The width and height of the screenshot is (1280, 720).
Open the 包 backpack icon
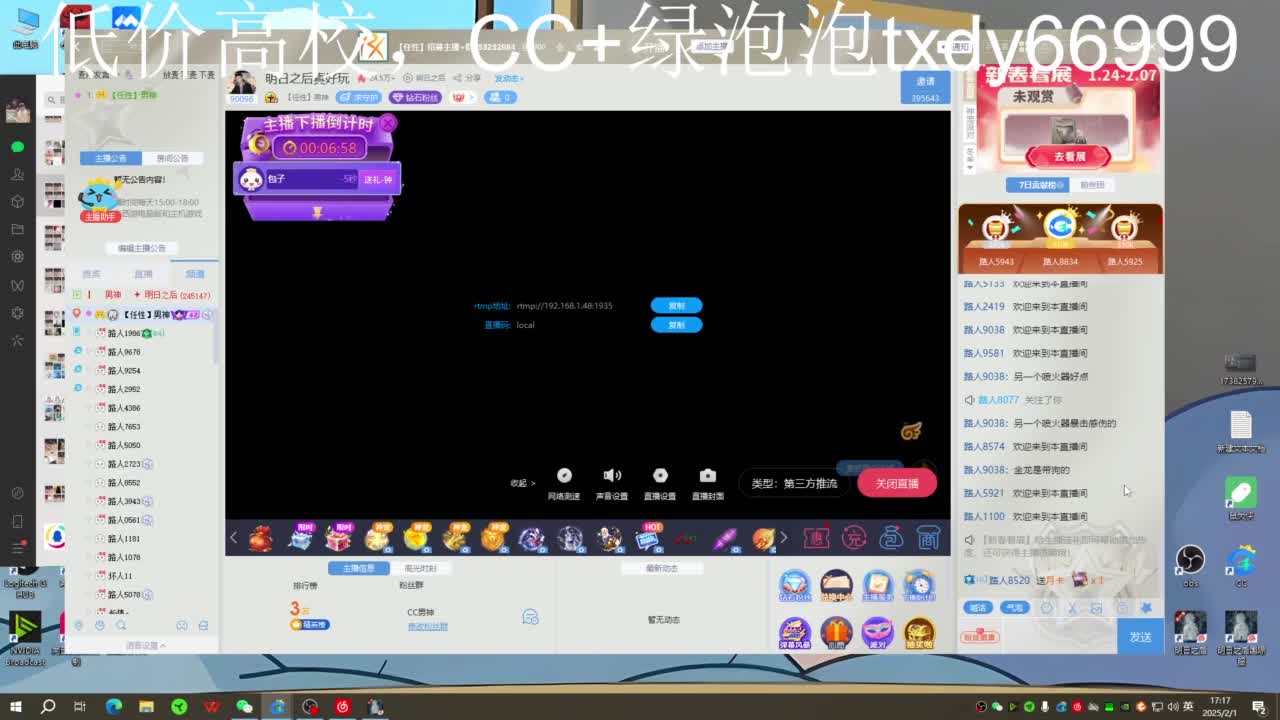click(891, 538)
